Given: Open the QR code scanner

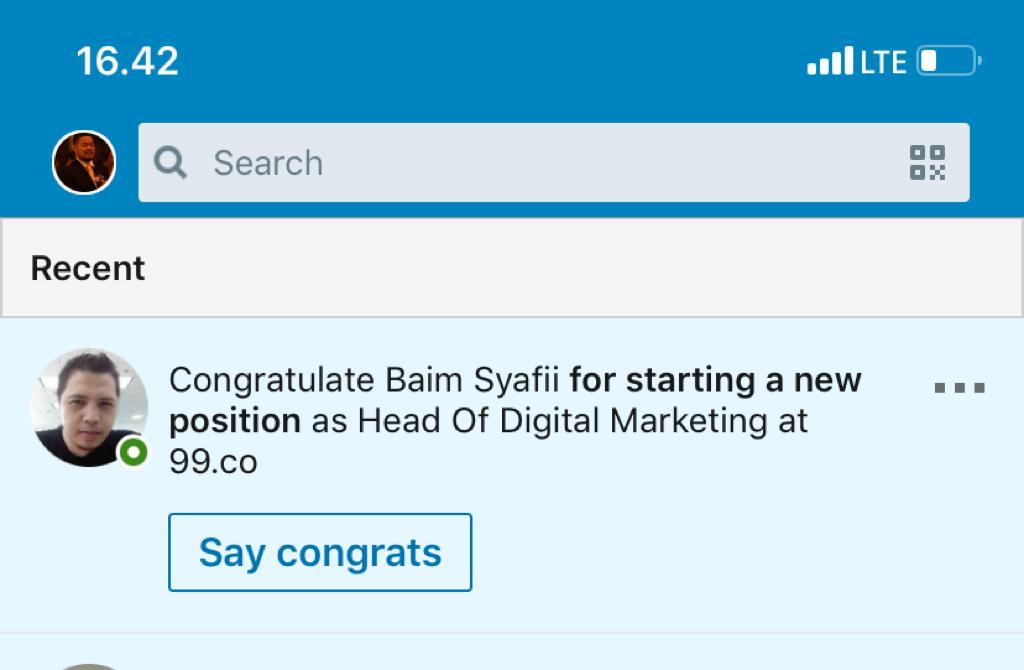Looking at the screenshot, I should point(927,162).
